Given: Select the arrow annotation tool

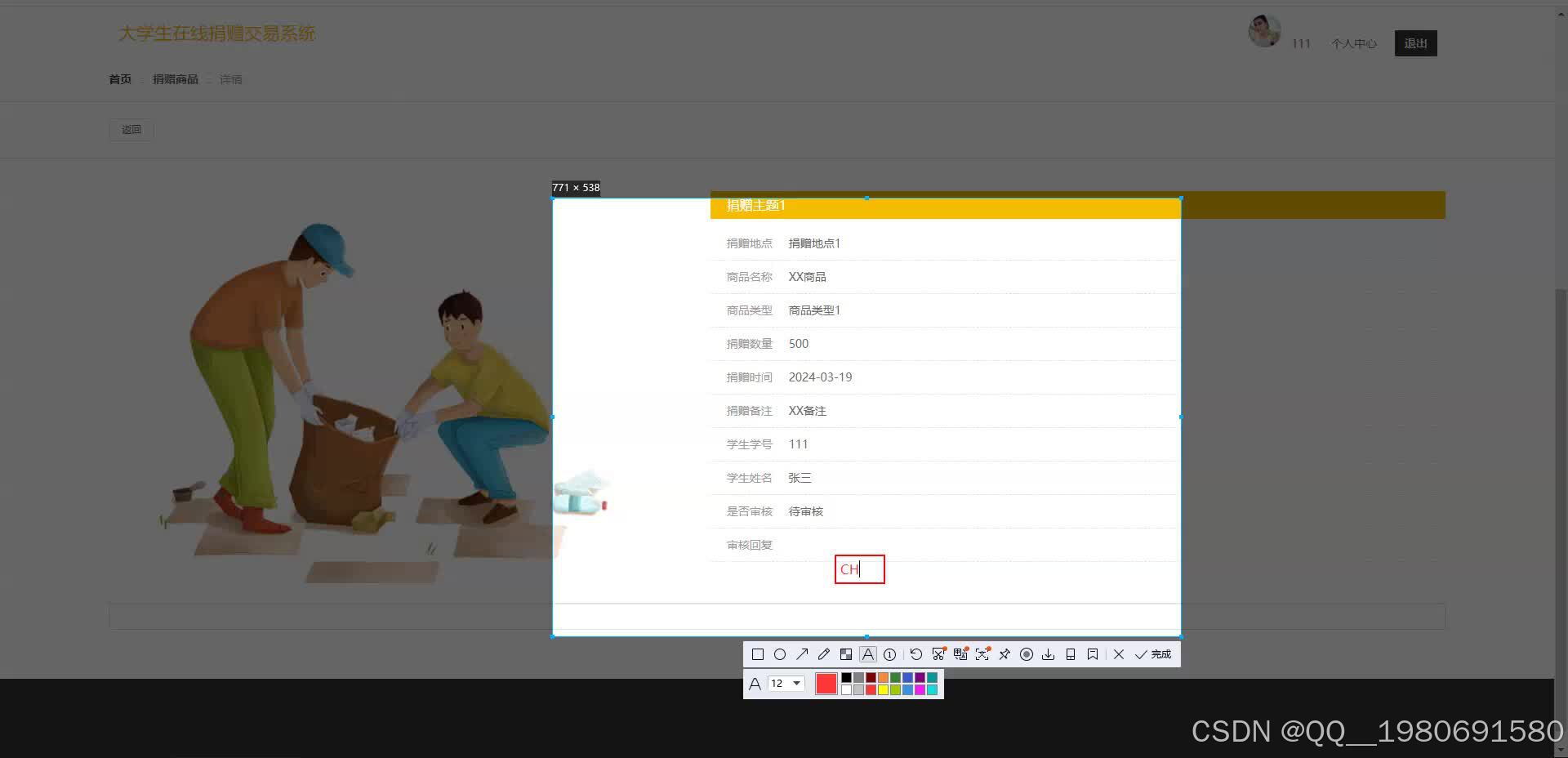Looking at the screenshot, I should 802,654.
